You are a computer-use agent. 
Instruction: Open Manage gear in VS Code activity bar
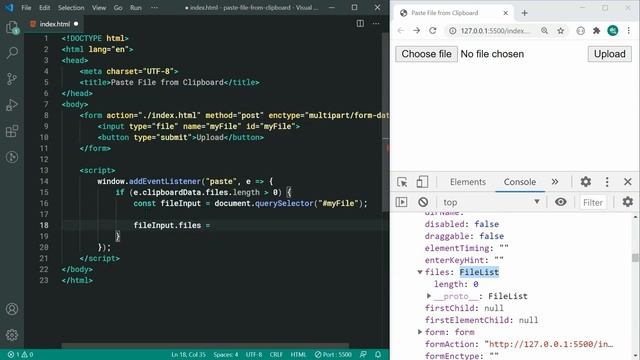click(12, 335)
